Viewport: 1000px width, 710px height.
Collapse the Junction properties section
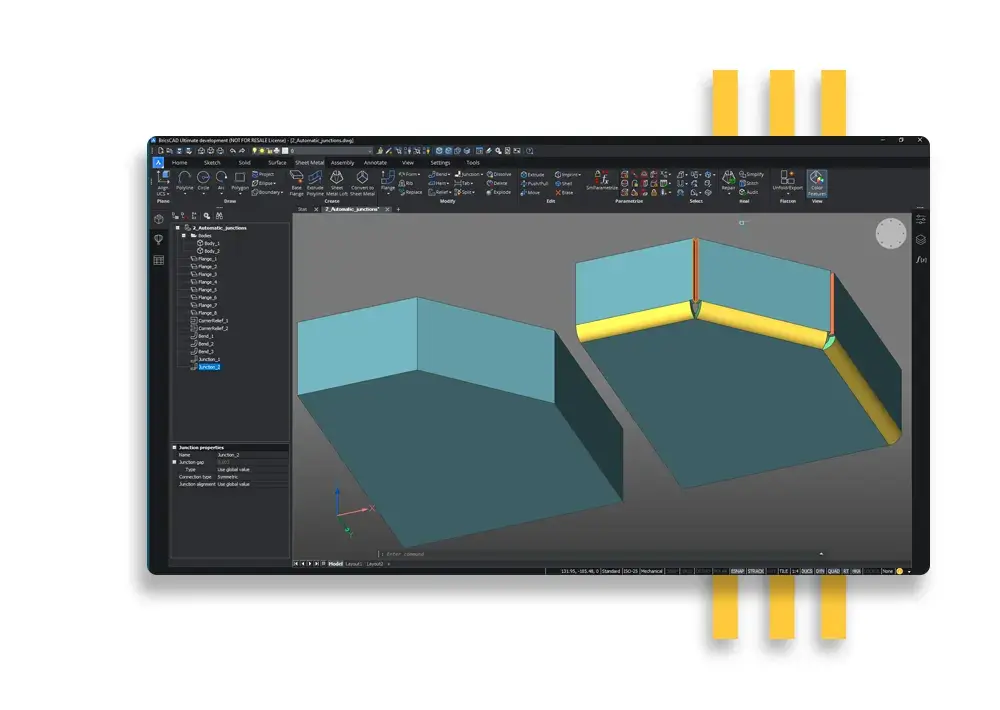point(174,447)
